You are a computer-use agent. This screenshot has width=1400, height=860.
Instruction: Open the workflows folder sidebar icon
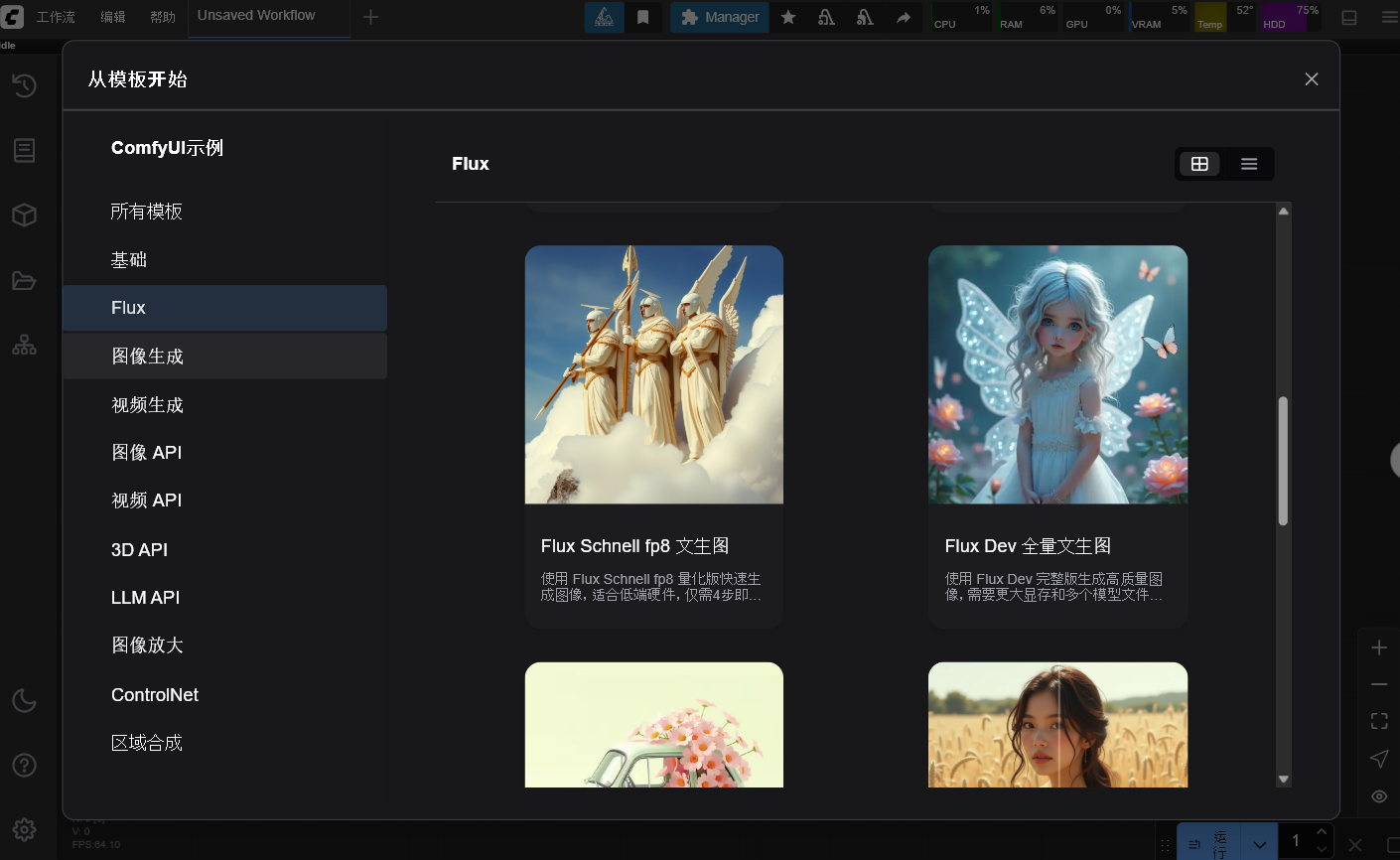pyautogui.click(x=25, y=281)
